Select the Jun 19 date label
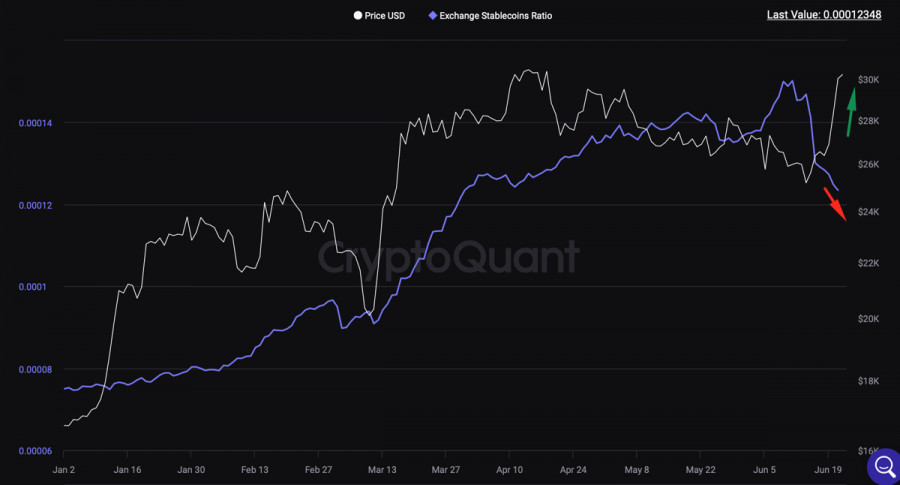Viewport: 900px width, 485px height. 830,469
